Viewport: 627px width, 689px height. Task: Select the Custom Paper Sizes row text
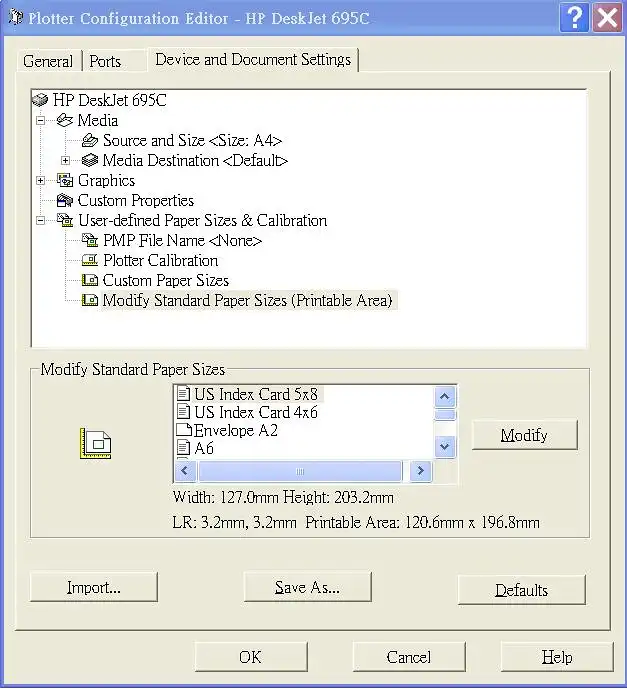(166, 280)
